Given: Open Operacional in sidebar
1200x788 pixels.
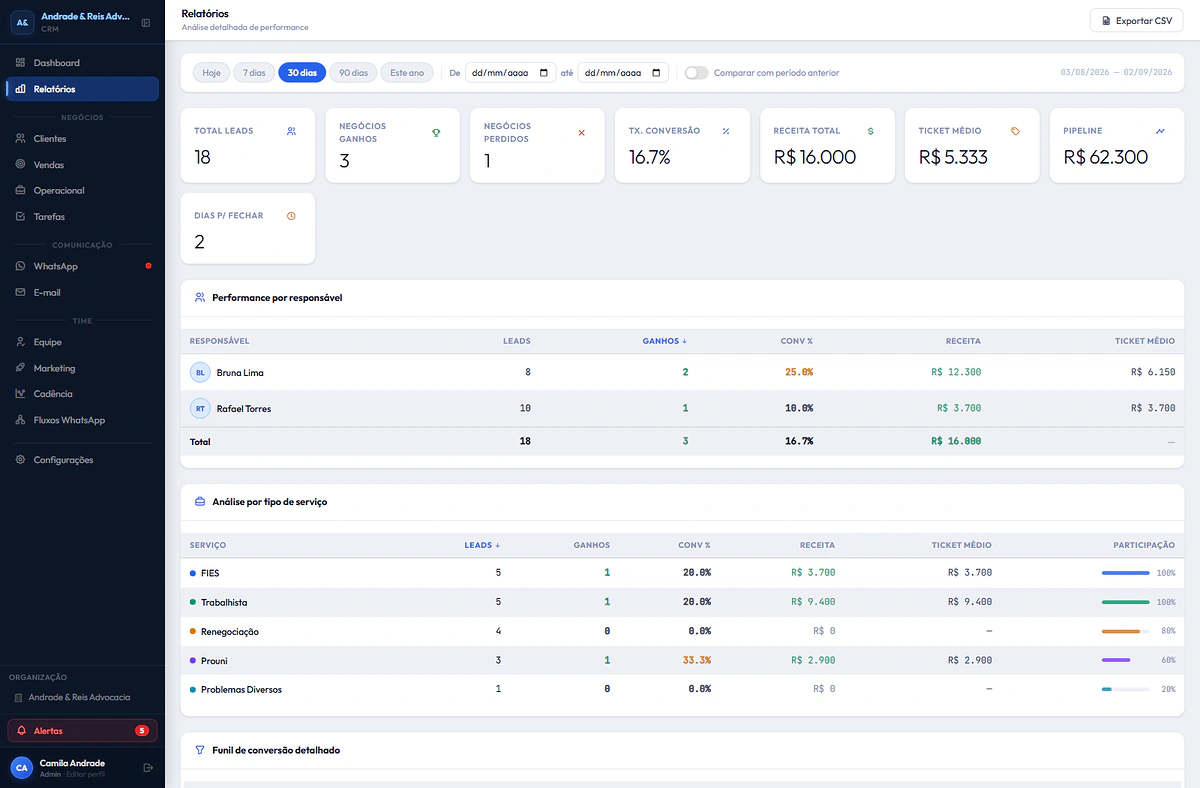Looking at the screenshot, I should point(82,190).
